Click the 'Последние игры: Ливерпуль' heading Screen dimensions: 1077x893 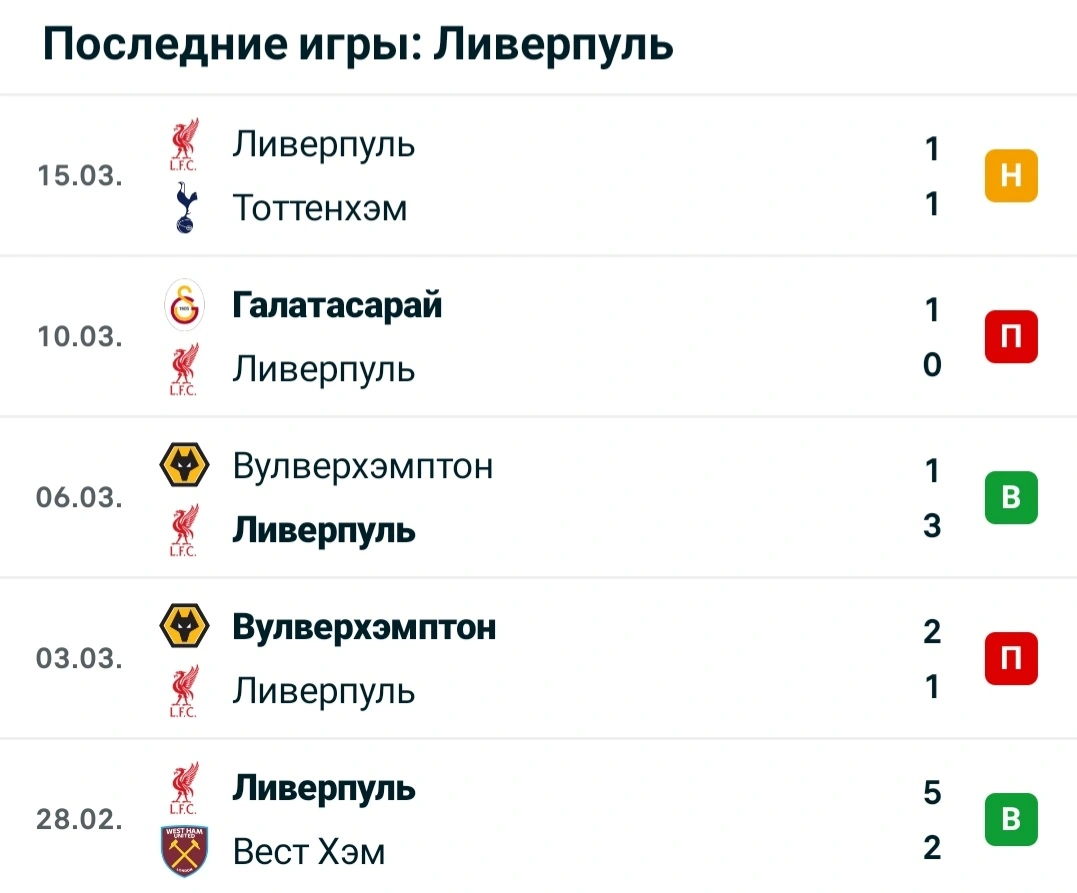[358, 45]
